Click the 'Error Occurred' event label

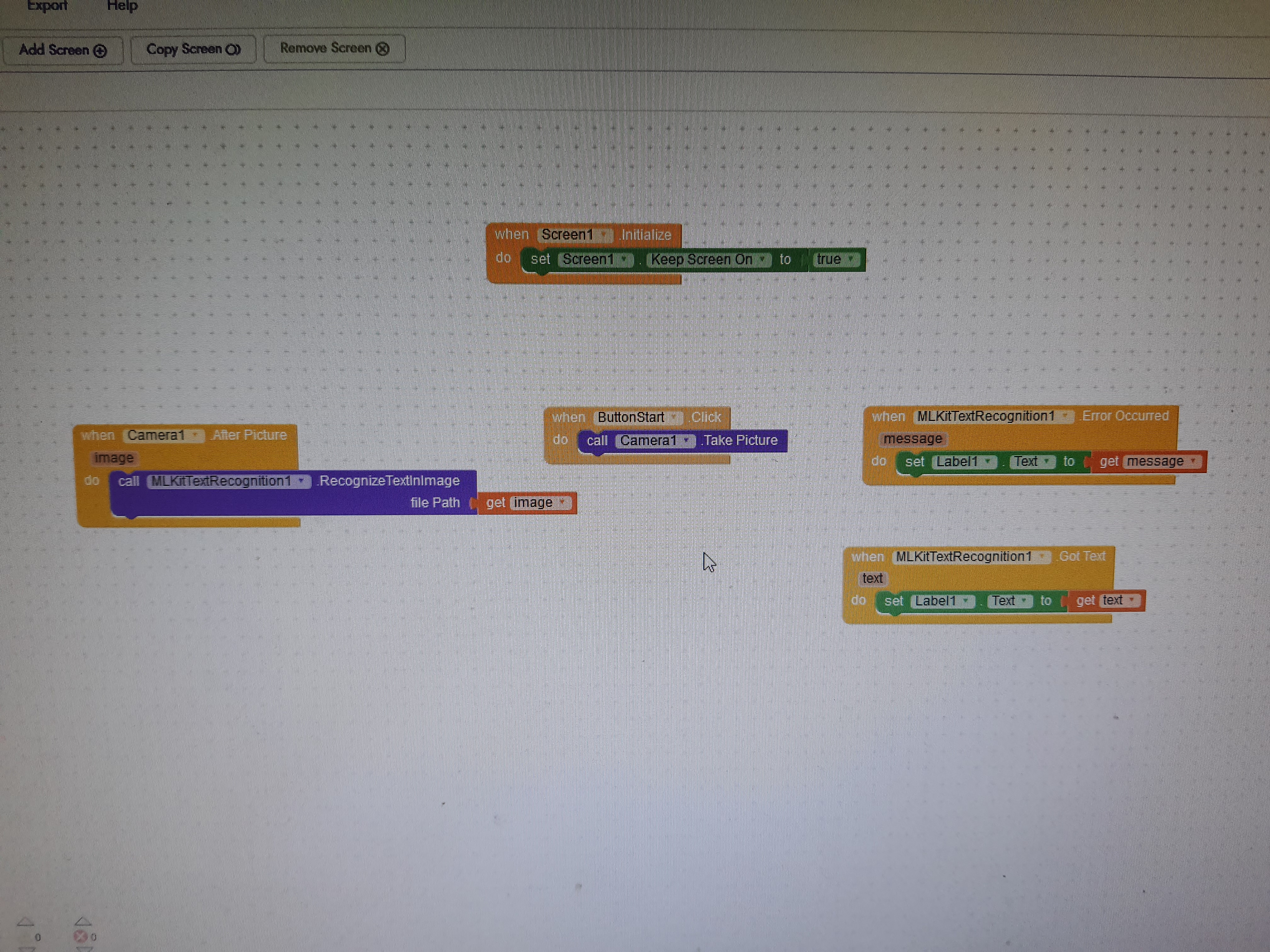click(x=1125, y=416)
